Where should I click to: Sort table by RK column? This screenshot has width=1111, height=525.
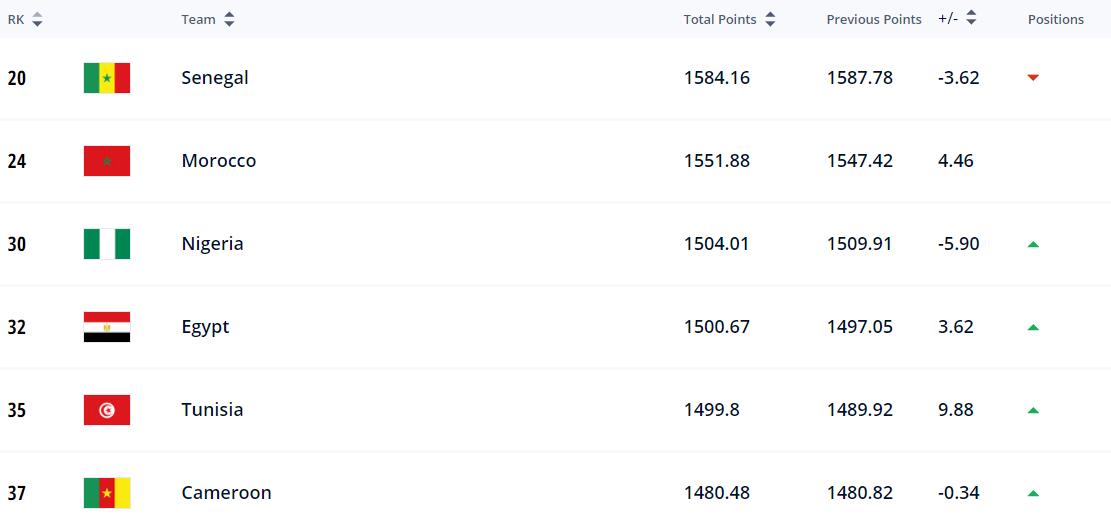pos(37,19)
